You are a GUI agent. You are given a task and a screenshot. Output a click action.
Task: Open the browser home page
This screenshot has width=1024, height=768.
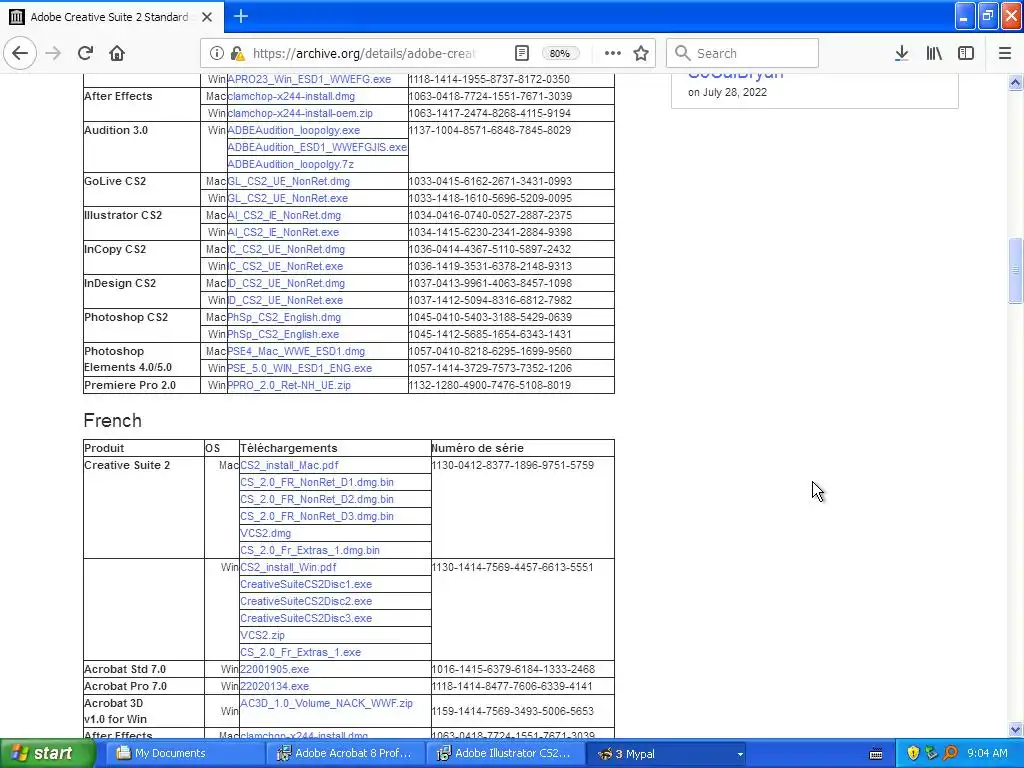pos(117,53)
